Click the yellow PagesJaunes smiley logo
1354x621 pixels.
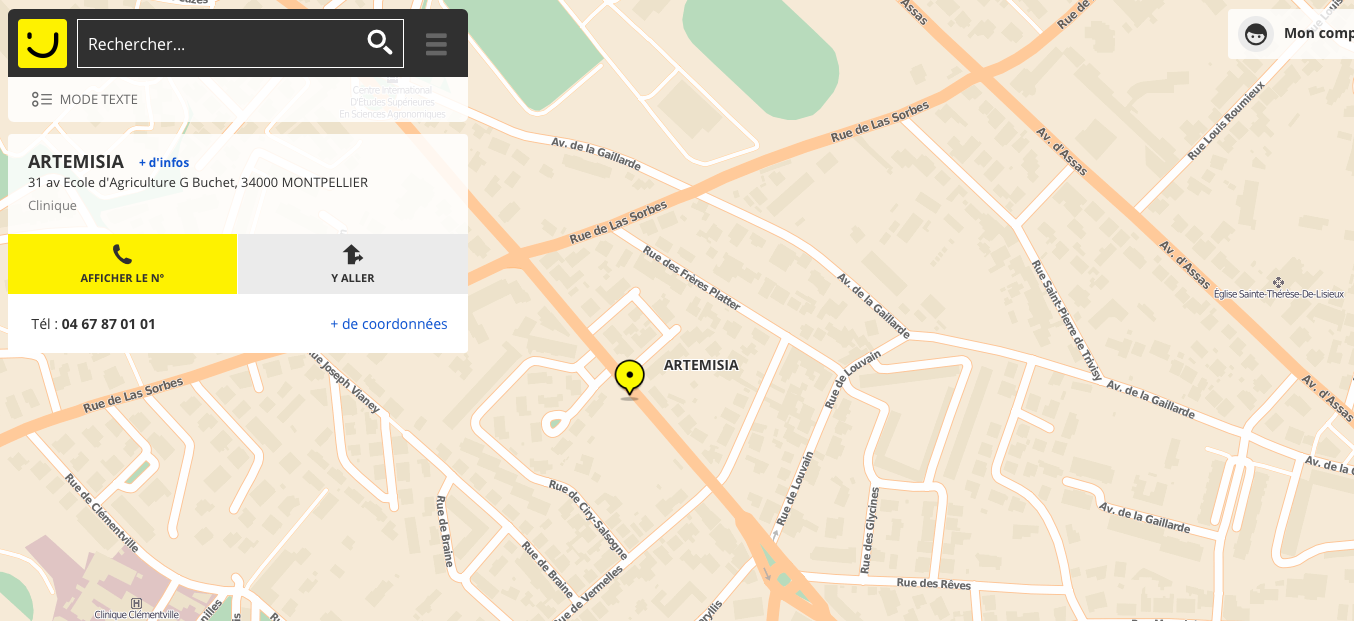42,43
